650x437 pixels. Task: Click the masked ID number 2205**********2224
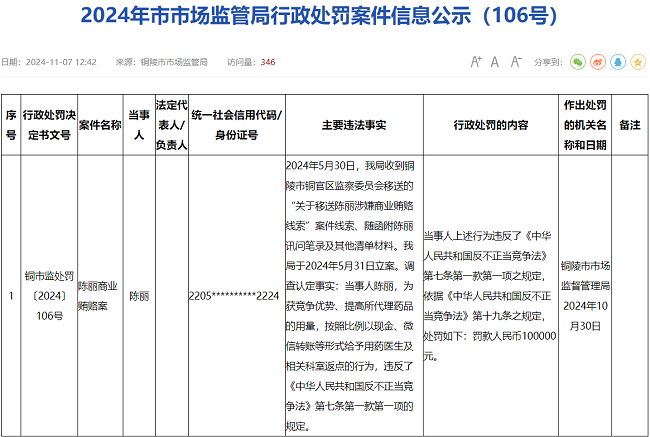coord(234,297)
